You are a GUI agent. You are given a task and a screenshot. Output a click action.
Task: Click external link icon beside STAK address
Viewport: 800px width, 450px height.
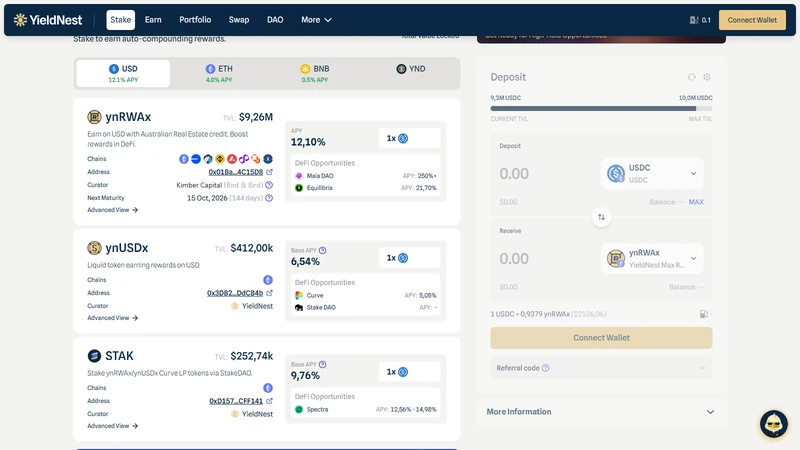coord(269,401)
